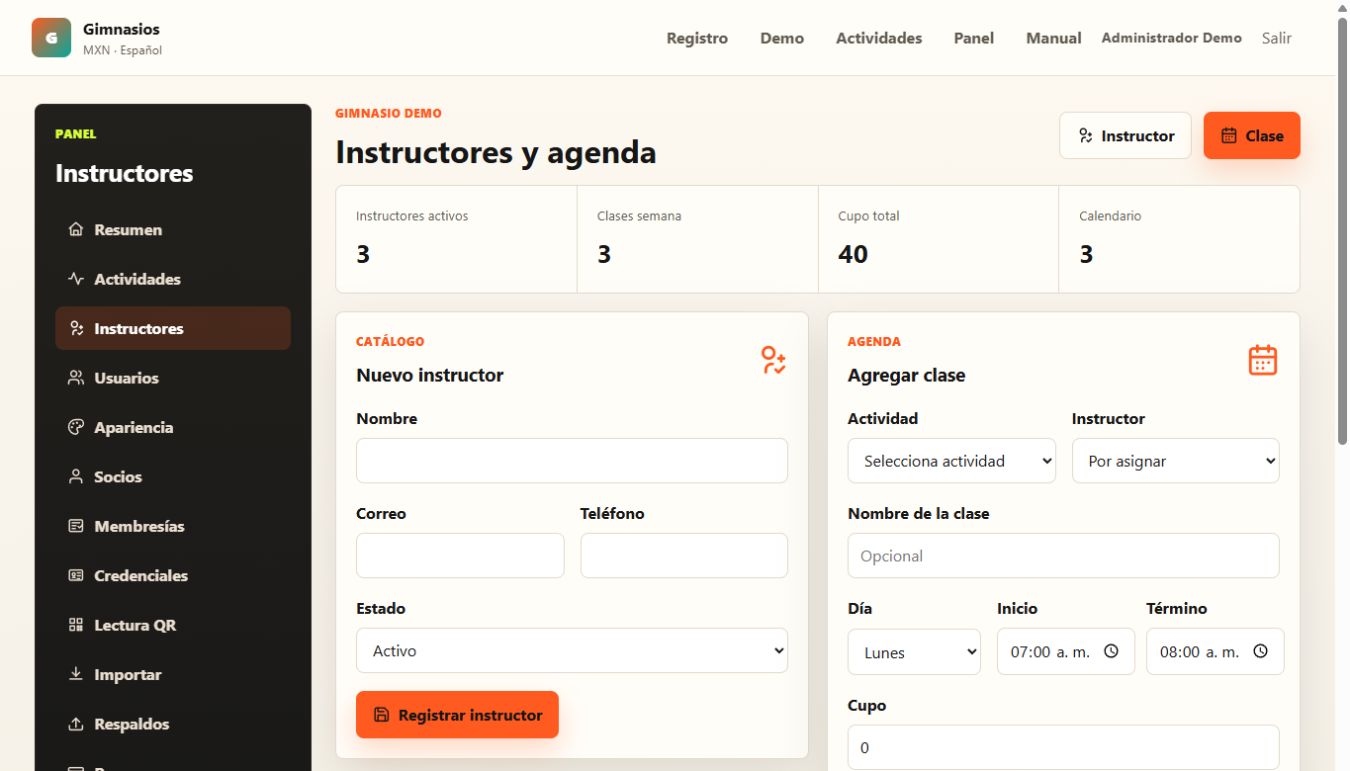This screenshot has width=1350, height=771.
Task: Click the Lectura QR code icon
Action: point(76,625)
